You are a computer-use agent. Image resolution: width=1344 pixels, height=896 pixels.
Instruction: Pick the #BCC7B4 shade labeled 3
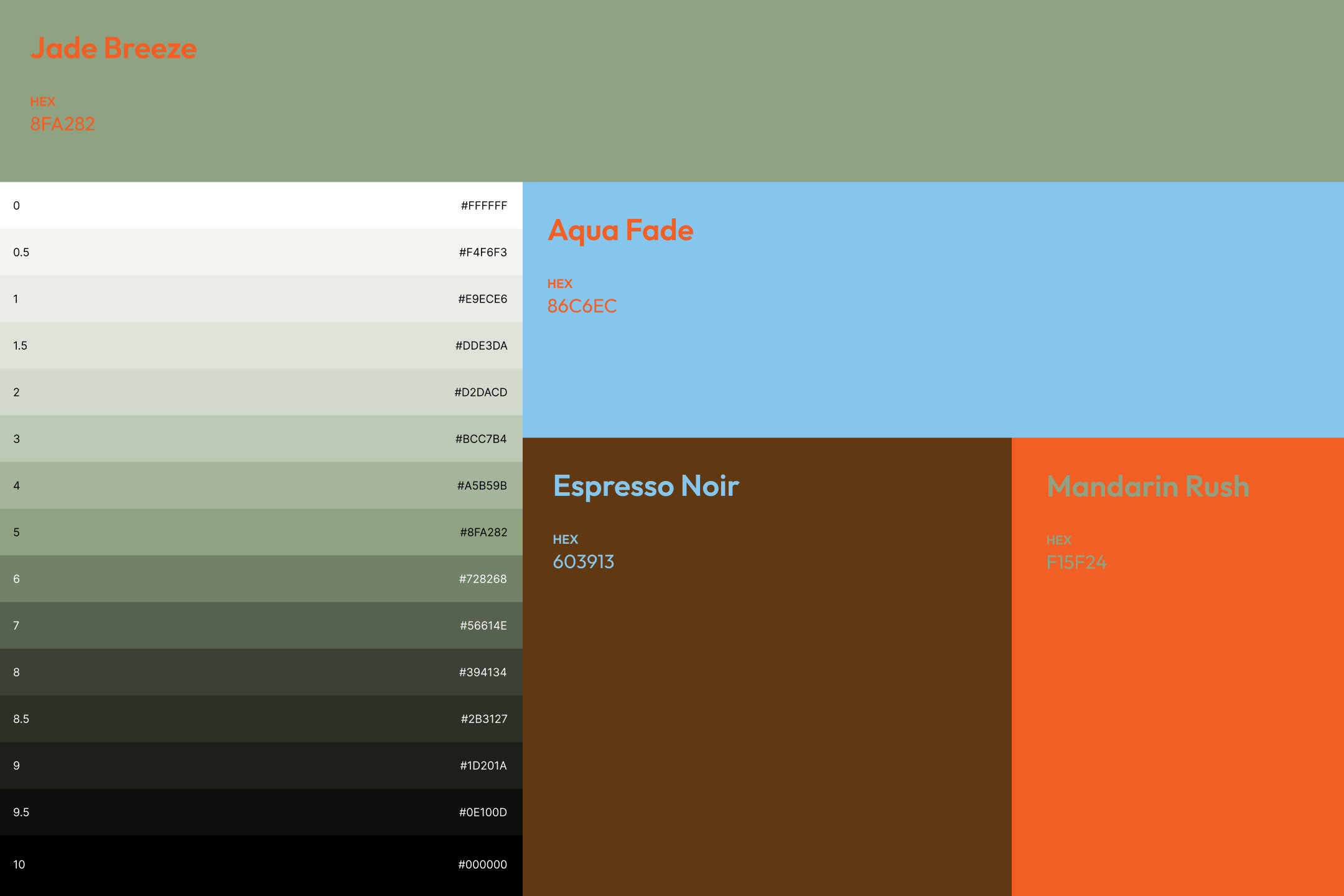click(261, 439)
